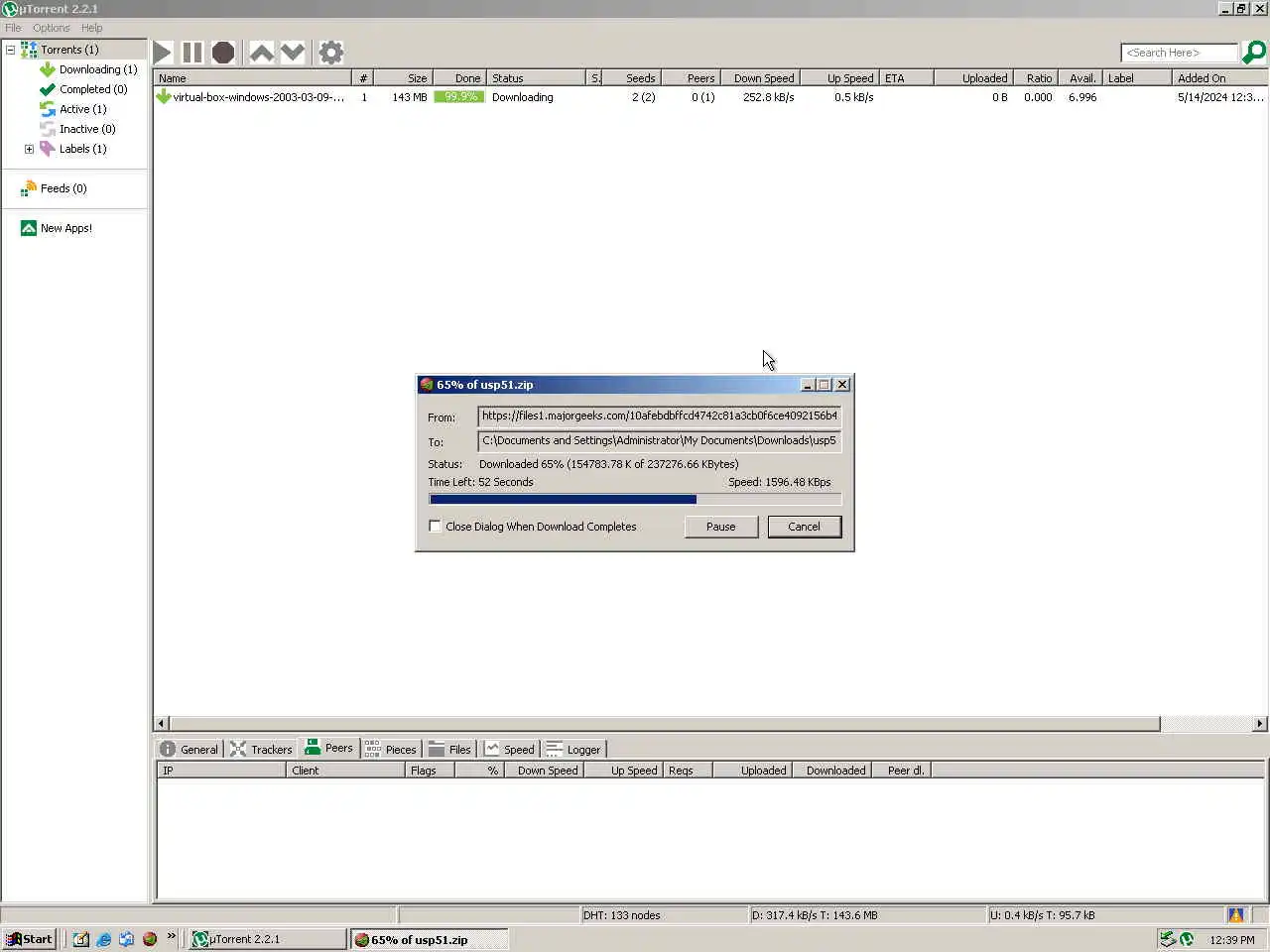Sort peers list by Client column header

coord(345,771)
